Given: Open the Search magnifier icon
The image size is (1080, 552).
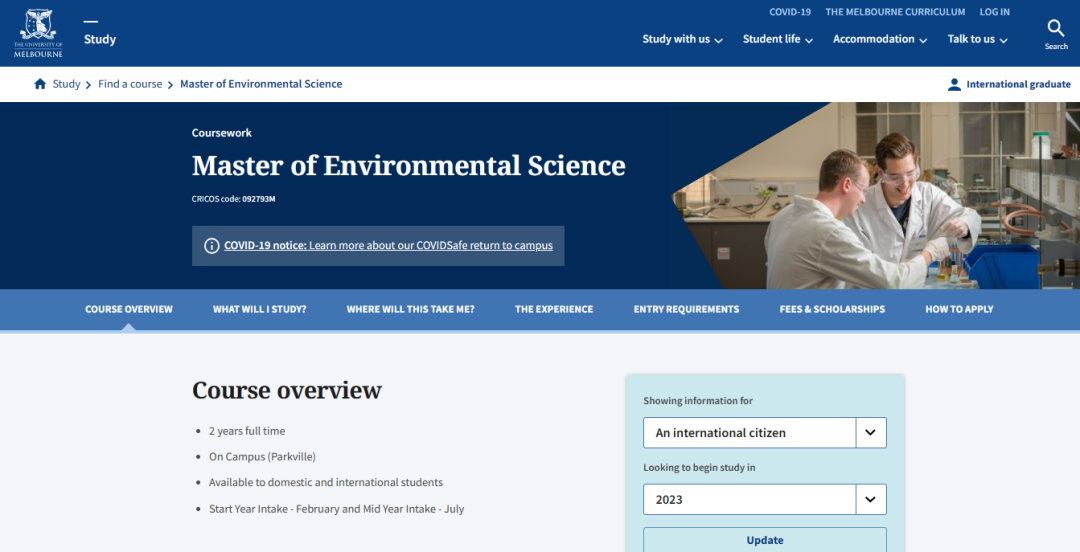Looking at the screenshot, I should [1056, 28].
